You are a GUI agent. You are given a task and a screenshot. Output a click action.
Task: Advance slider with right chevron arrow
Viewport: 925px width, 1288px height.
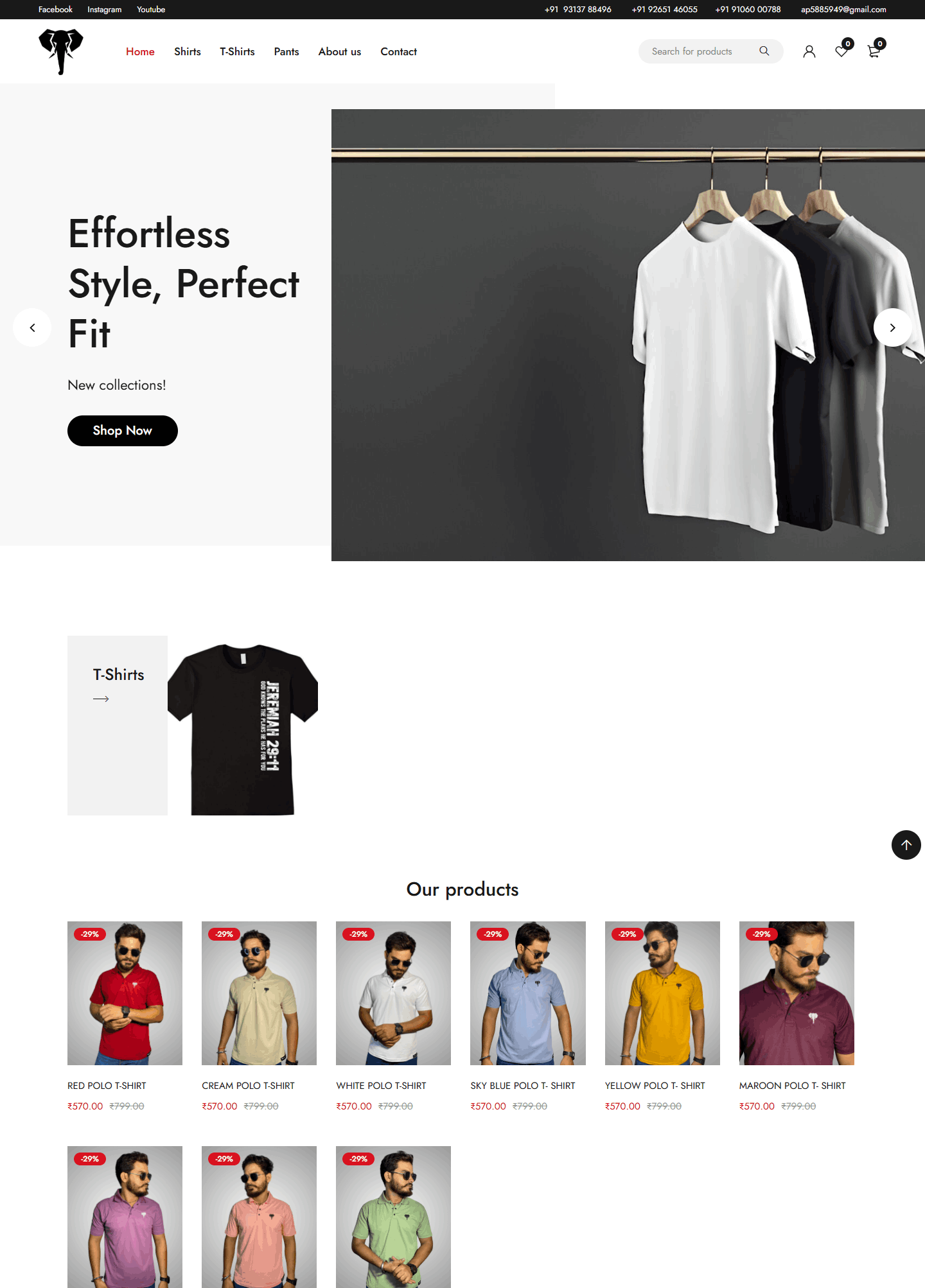(893, 327)
